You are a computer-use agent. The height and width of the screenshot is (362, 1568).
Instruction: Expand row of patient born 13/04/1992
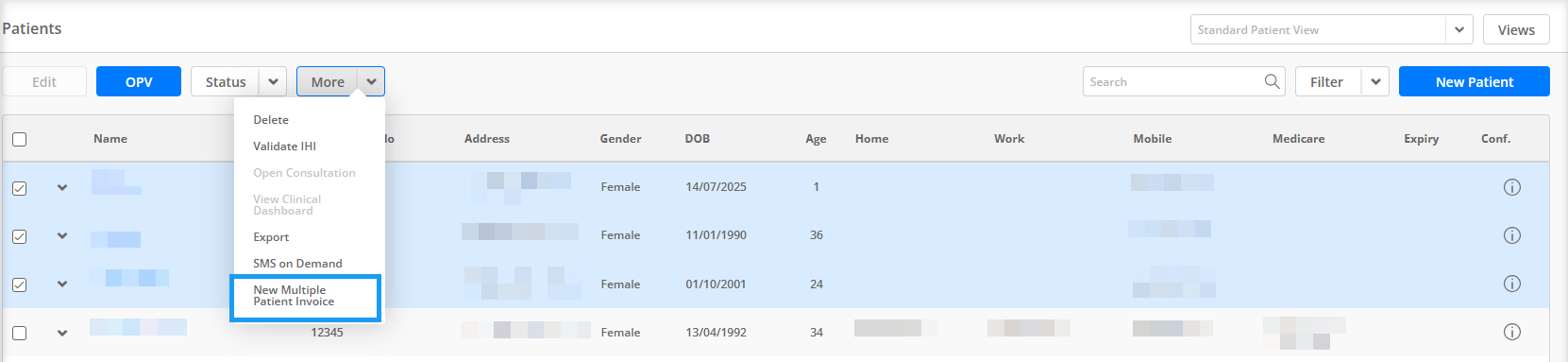click(62, 332)
